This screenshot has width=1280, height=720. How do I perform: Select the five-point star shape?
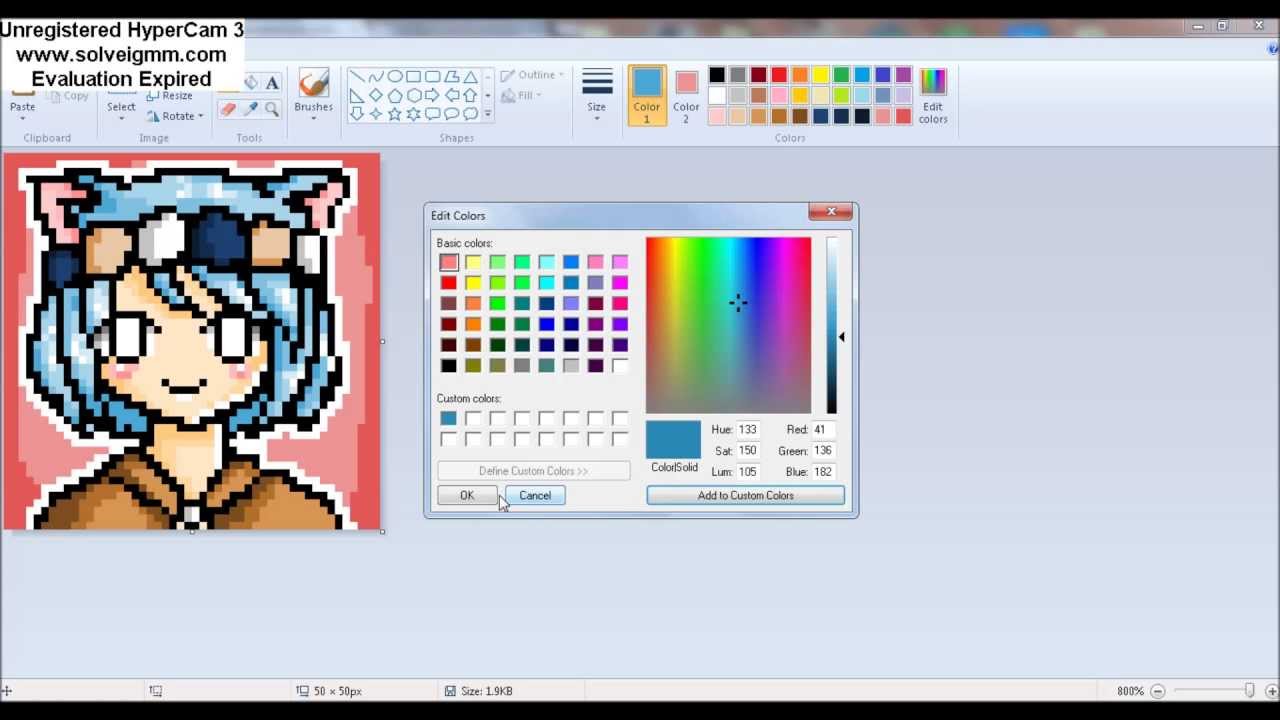coord(395,114)
